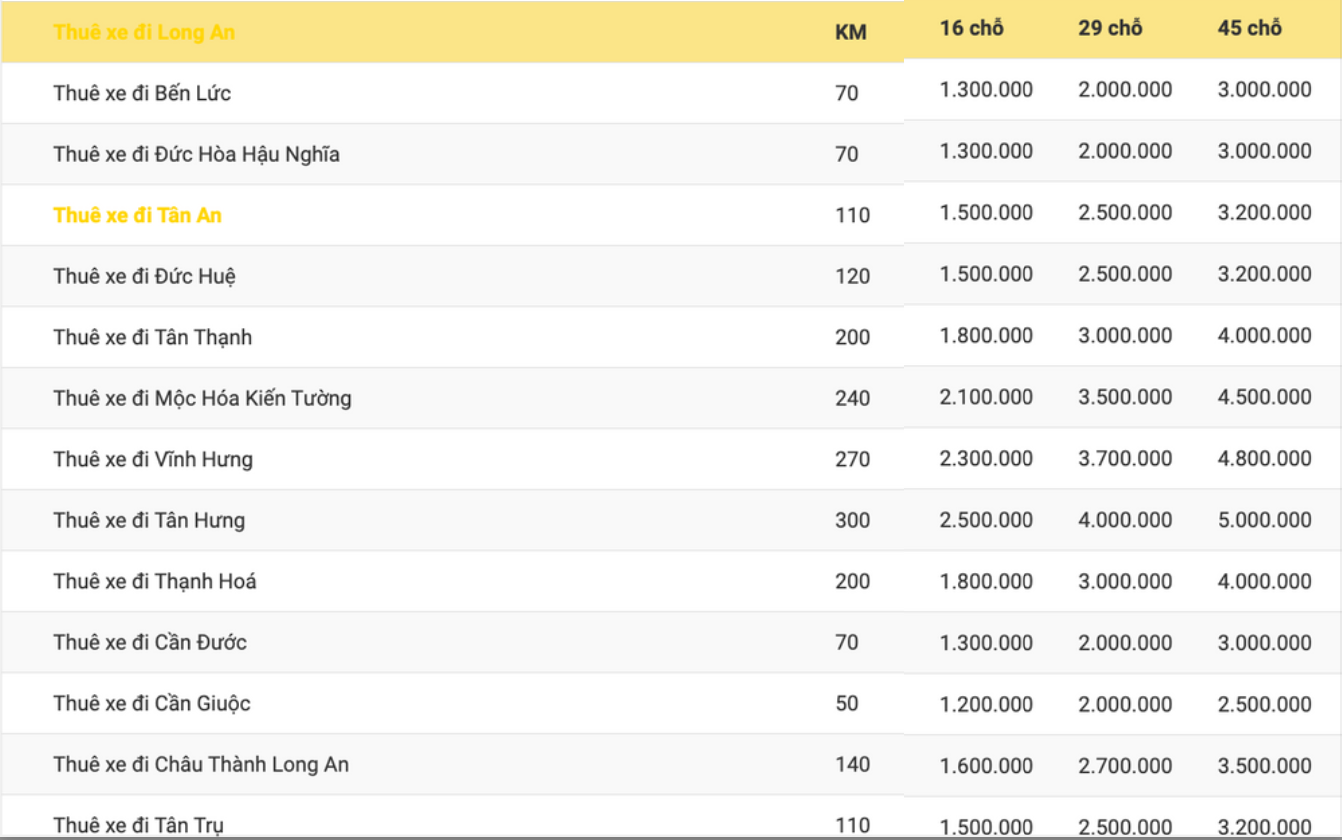Screen dimensions: 1342x840
Task: Click the 'Thuê xe đi Long An' header link
Action: [x=144, y=32]
